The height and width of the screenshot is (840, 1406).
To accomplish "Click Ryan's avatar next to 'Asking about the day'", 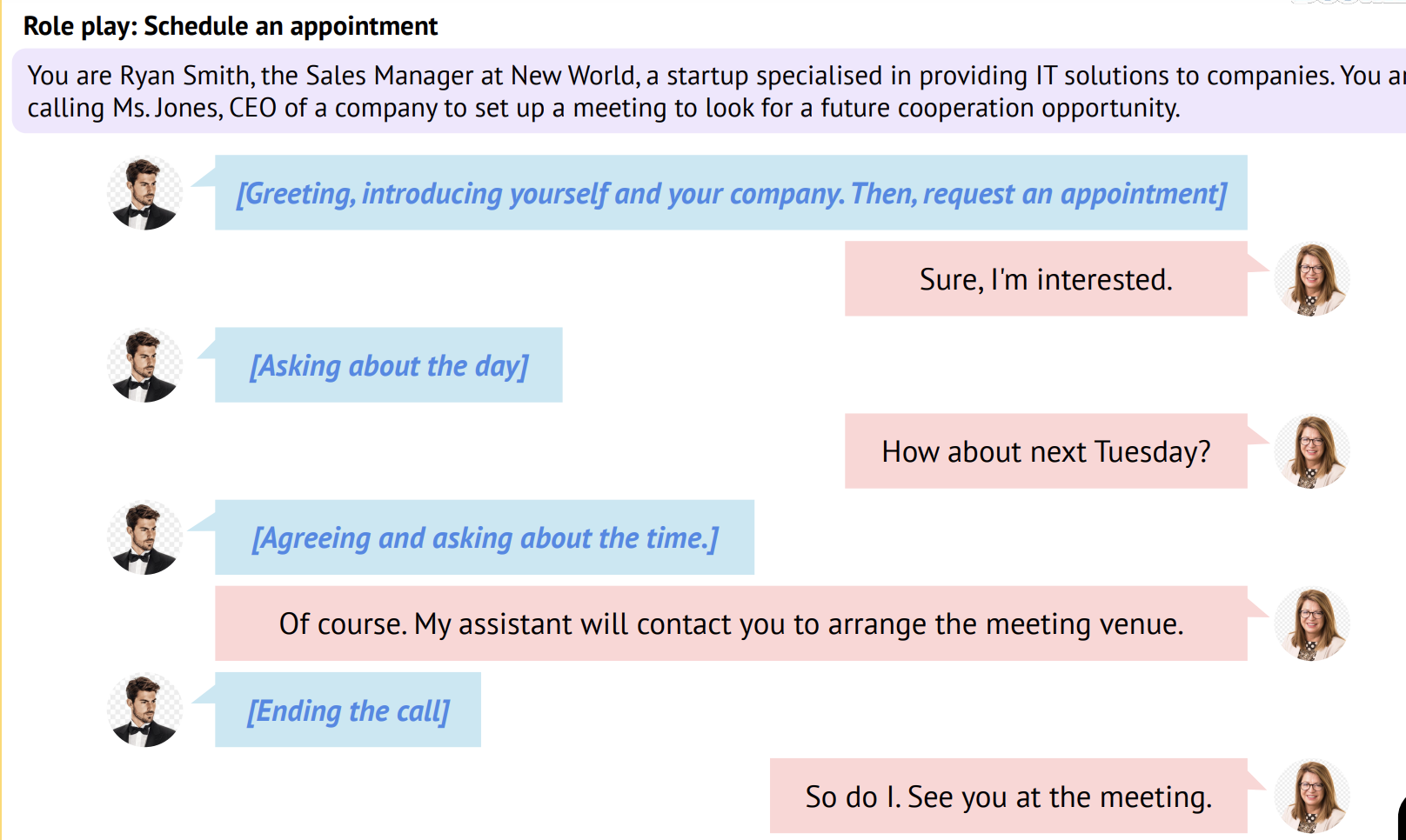I will click(x=144, y=365).
